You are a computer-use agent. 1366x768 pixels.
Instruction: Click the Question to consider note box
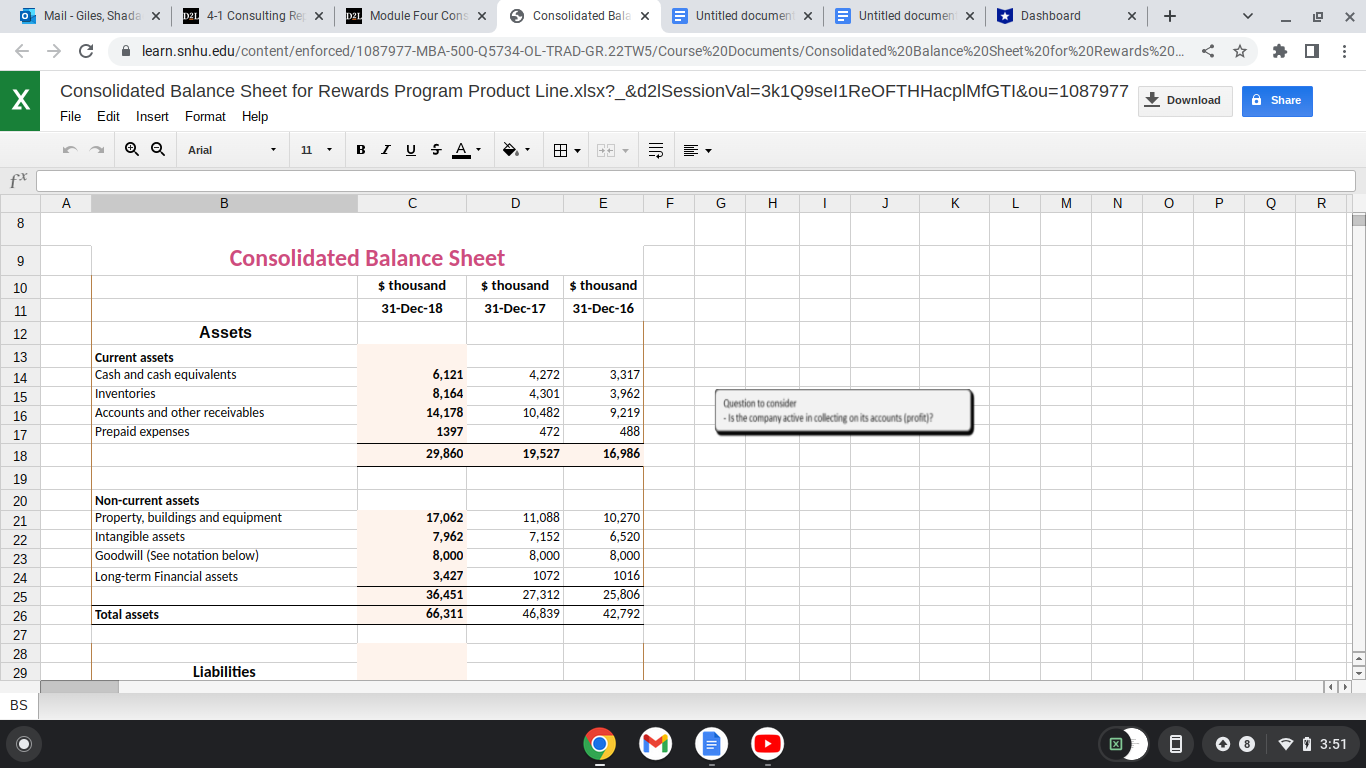click(x=843, y=411)
